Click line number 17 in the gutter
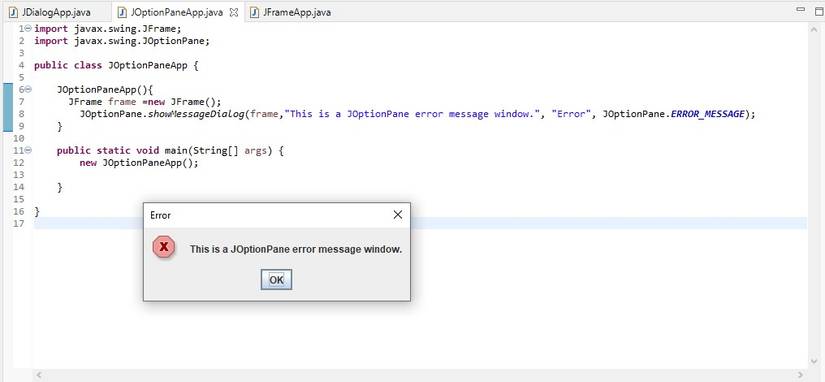This screenshot has width=825, height=382. 18,224
